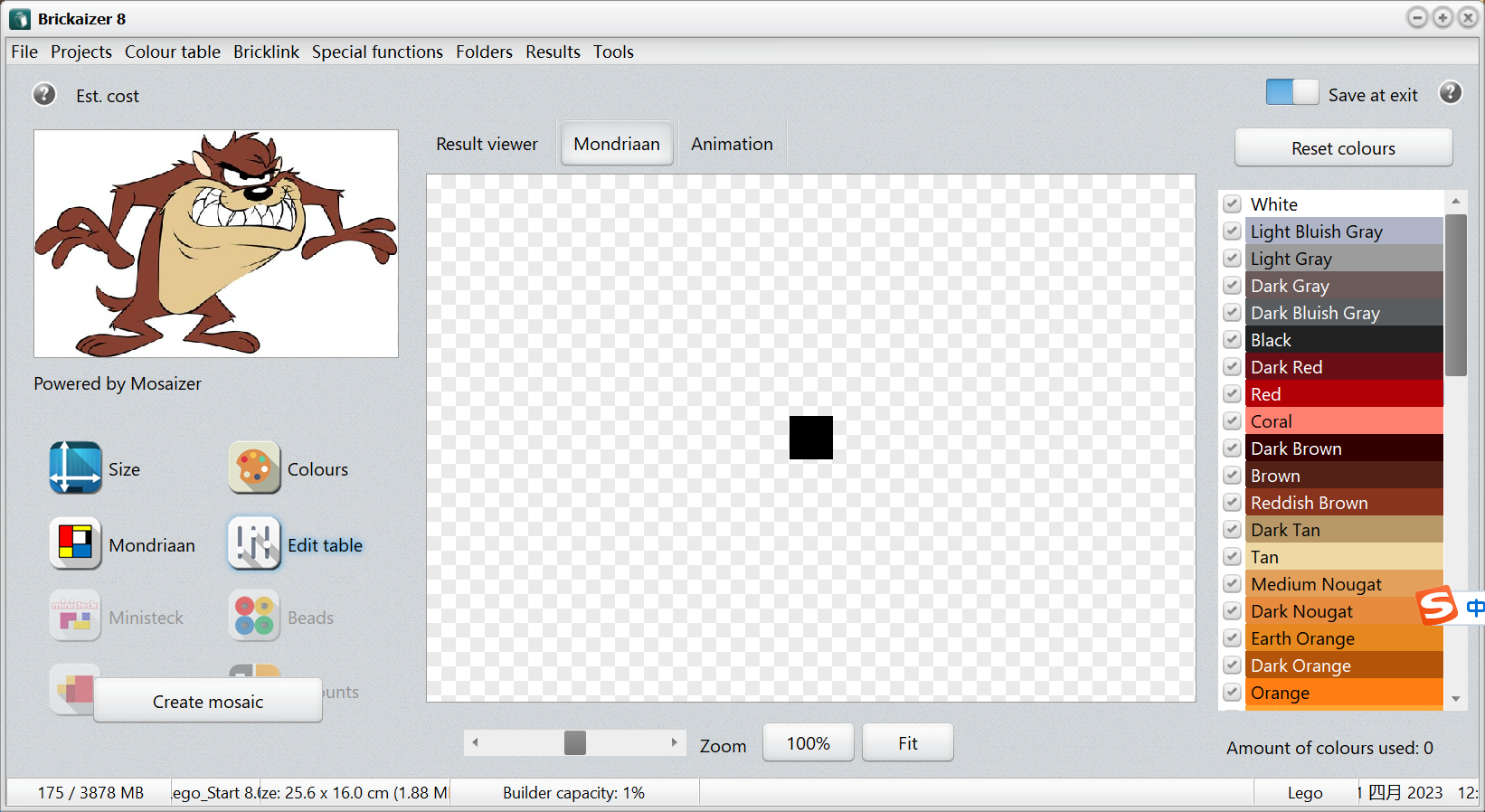Toggle the Save at exit switch
The height and width of the screenshot is (812, 1485).
(1291, 92)
